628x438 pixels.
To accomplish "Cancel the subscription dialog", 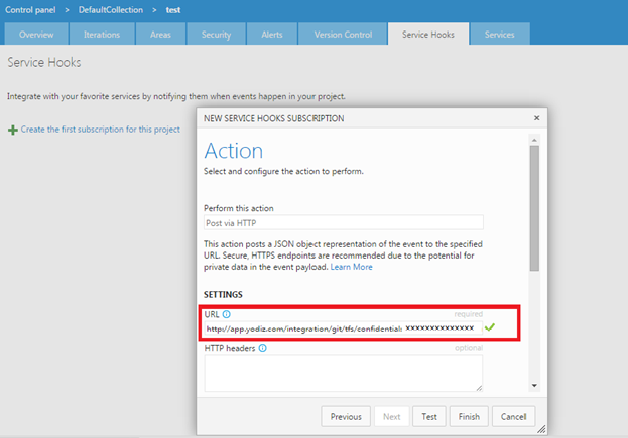I will coord(514,416).
